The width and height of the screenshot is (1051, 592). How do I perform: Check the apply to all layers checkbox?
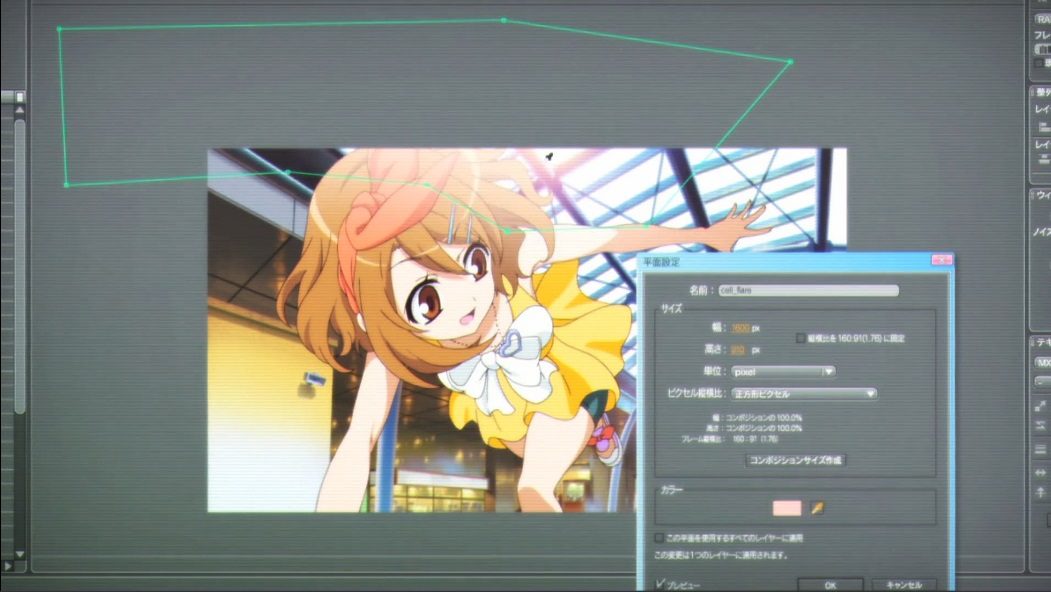[x=658, y=538]
